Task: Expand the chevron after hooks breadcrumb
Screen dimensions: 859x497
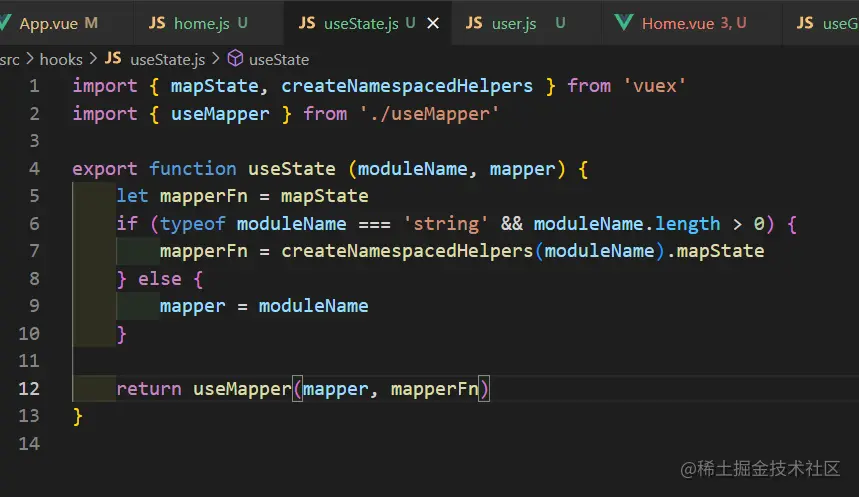Action: tap(93, 58)
